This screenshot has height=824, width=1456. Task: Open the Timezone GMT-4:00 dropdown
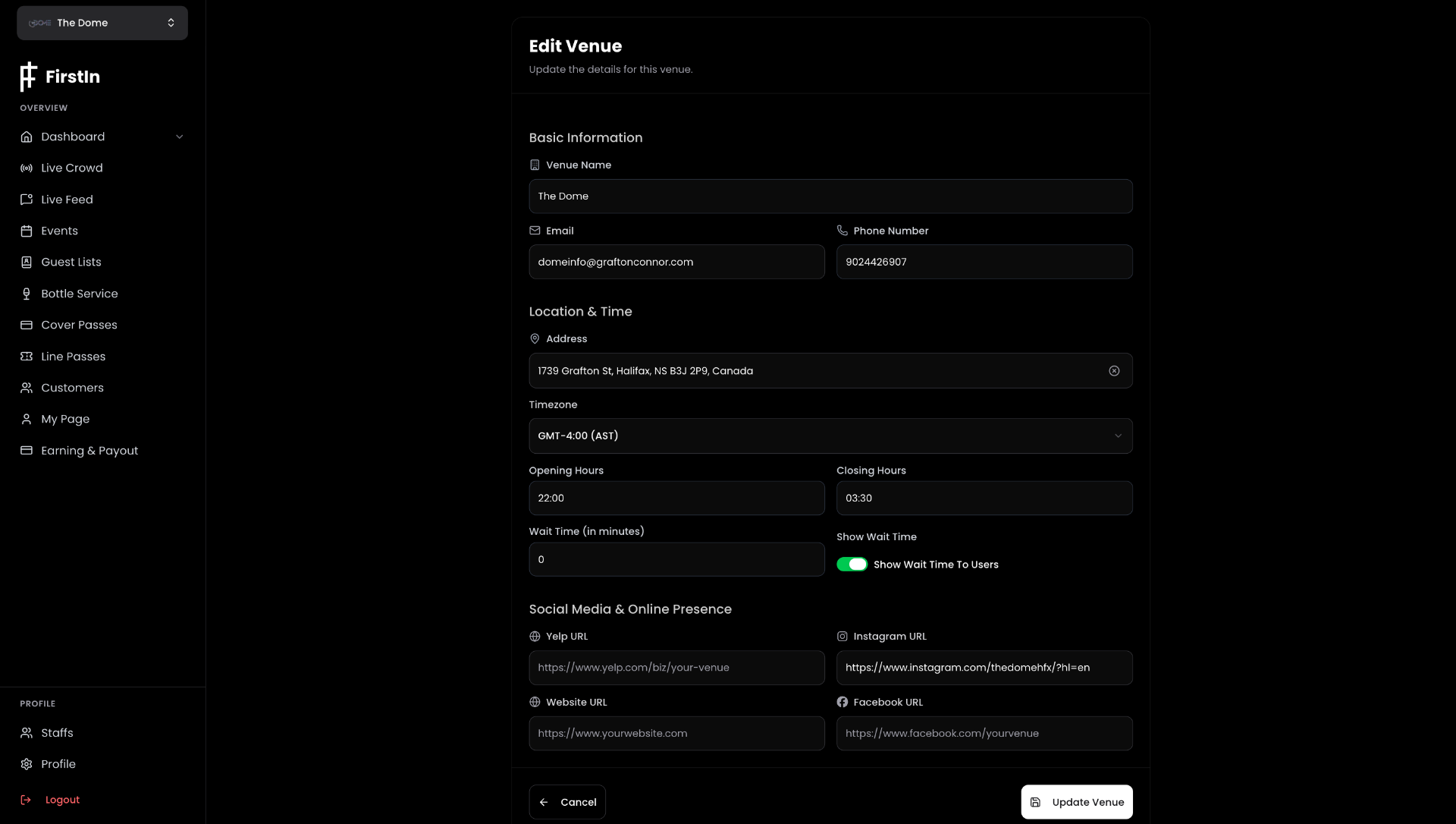click(x=830, y=436)
